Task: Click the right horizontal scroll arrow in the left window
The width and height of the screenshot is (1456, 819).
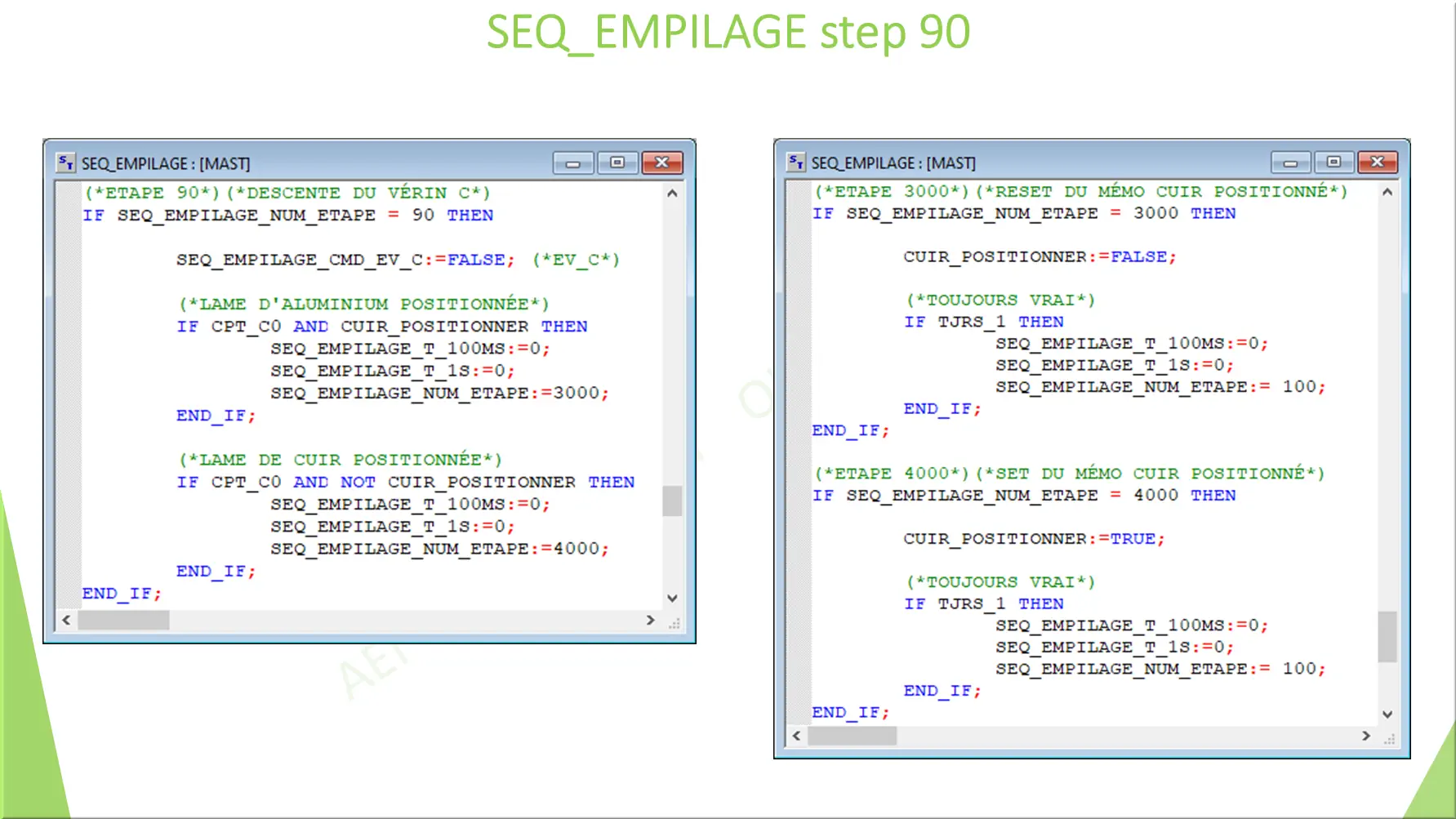Action: point(651,621)
